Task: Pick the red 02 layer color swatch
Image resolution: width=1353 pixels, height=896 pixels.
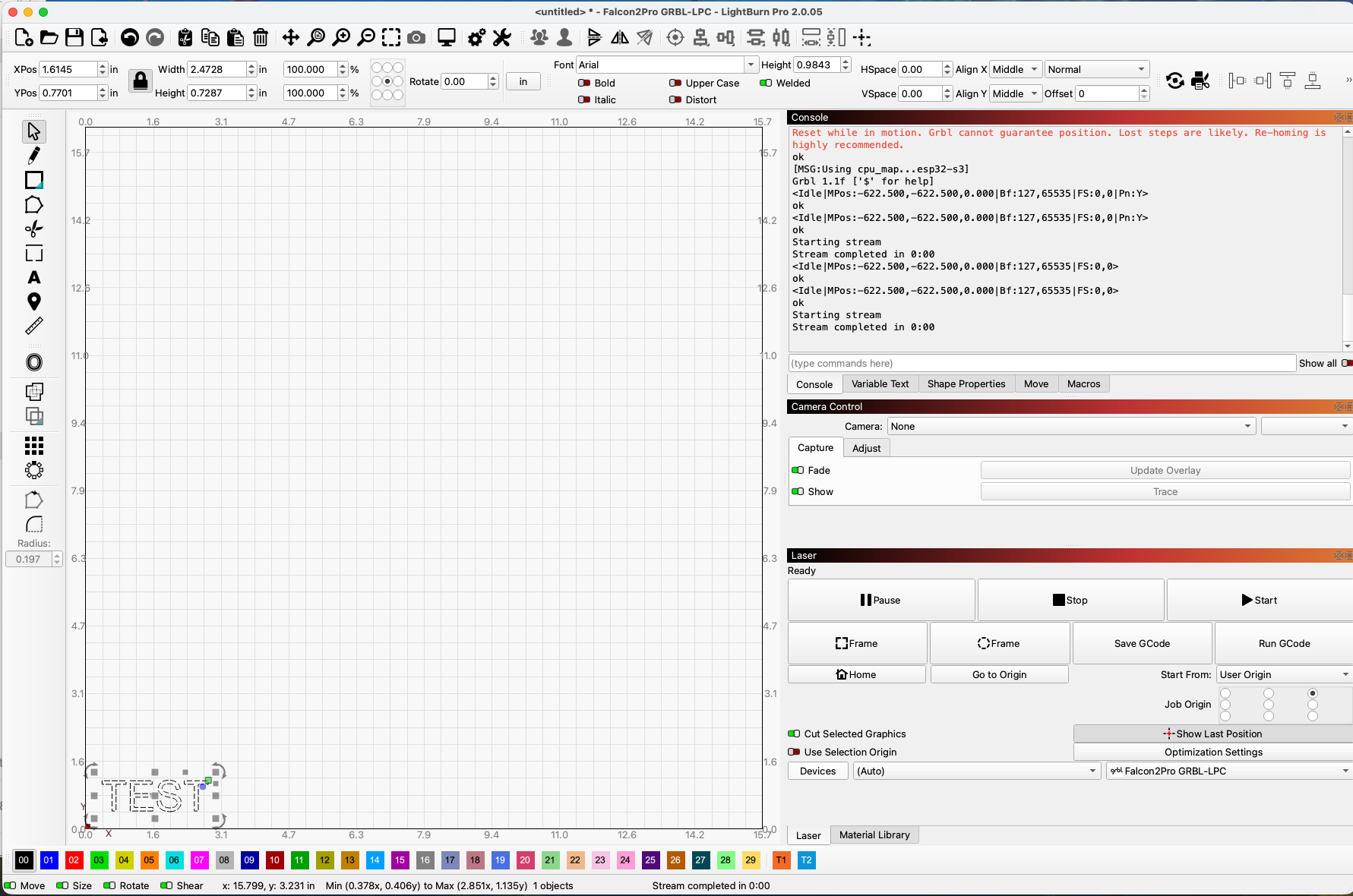Action: (74, 860)
